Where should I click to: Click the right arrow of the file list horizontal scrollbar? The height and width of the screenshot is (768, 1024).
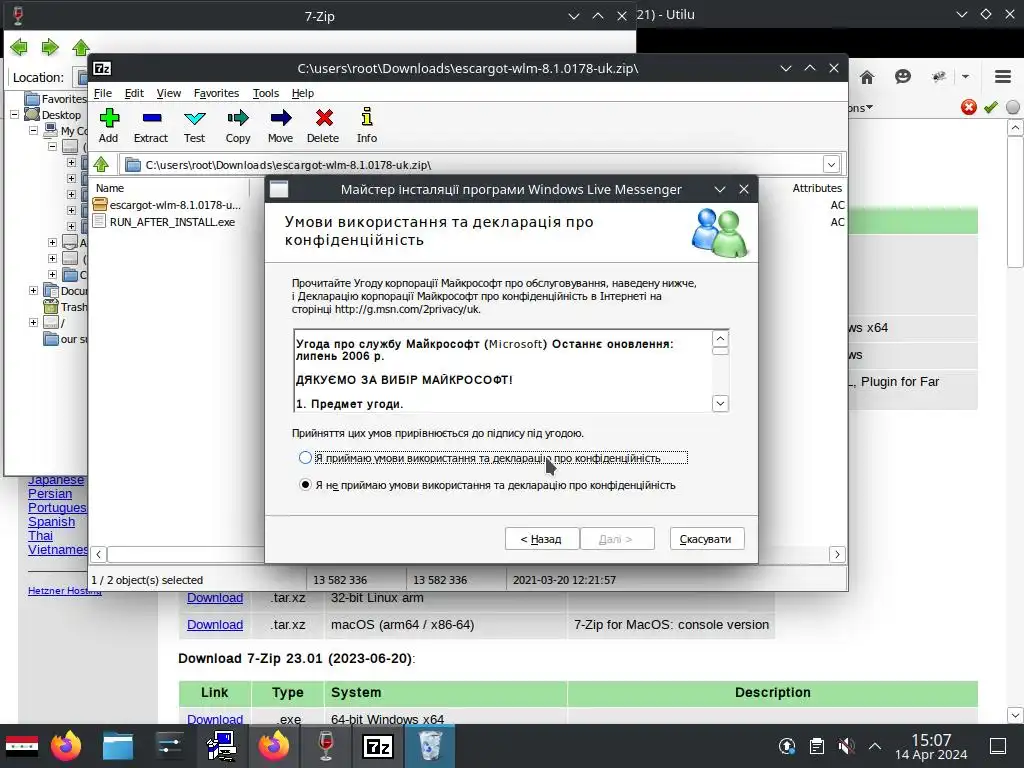[837, 554]
